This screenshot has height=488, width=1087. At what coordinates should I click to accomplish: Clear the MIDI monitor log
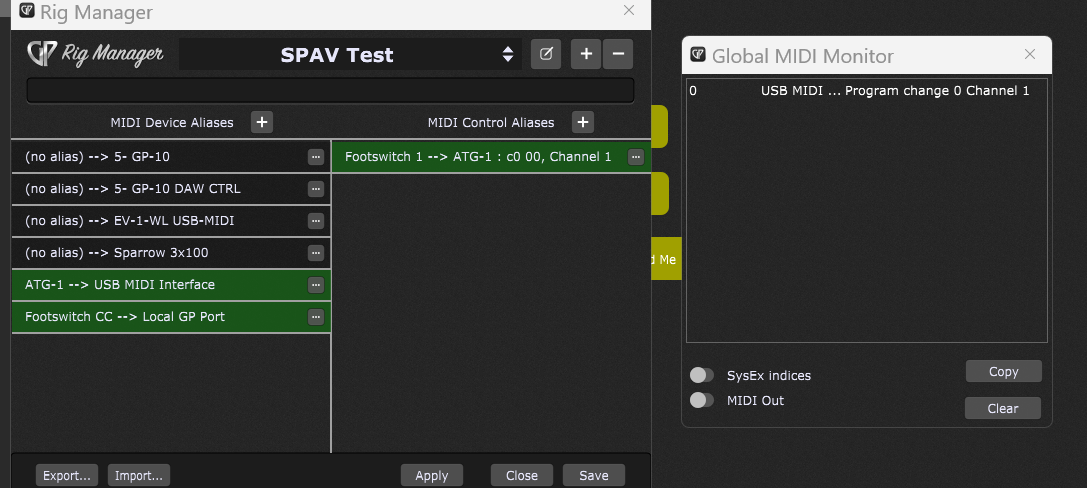[1002, 408]
